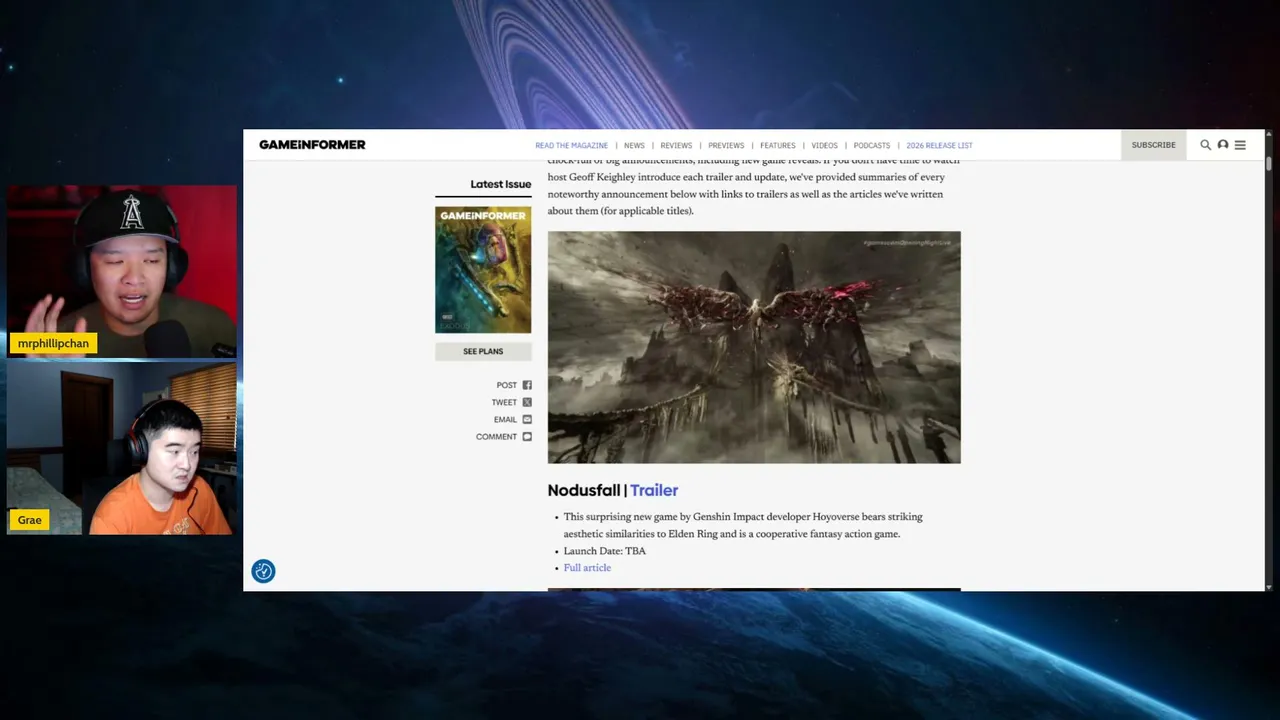Open Read the Magazine in navigation
This screenshot has height=720, width=1280.
(571, 146)
